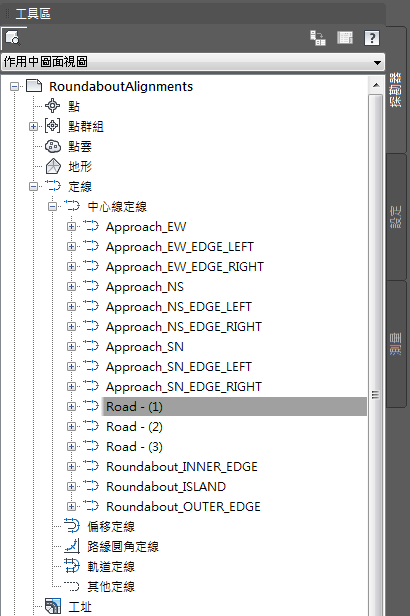Select the Road - (2) alignment

(134, 427)
